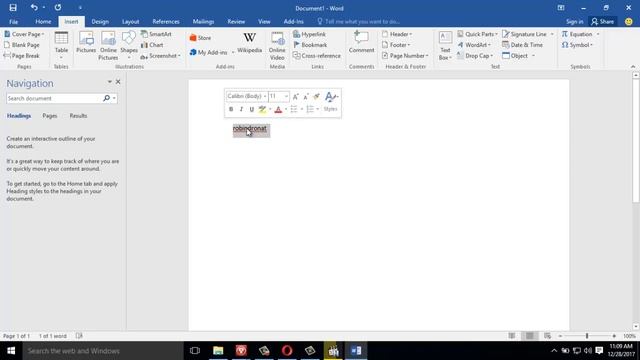This screenshot has height=360, width=640.
Task: Activate Format Painter in mini toolbar
Action: (x=316, y=96)
